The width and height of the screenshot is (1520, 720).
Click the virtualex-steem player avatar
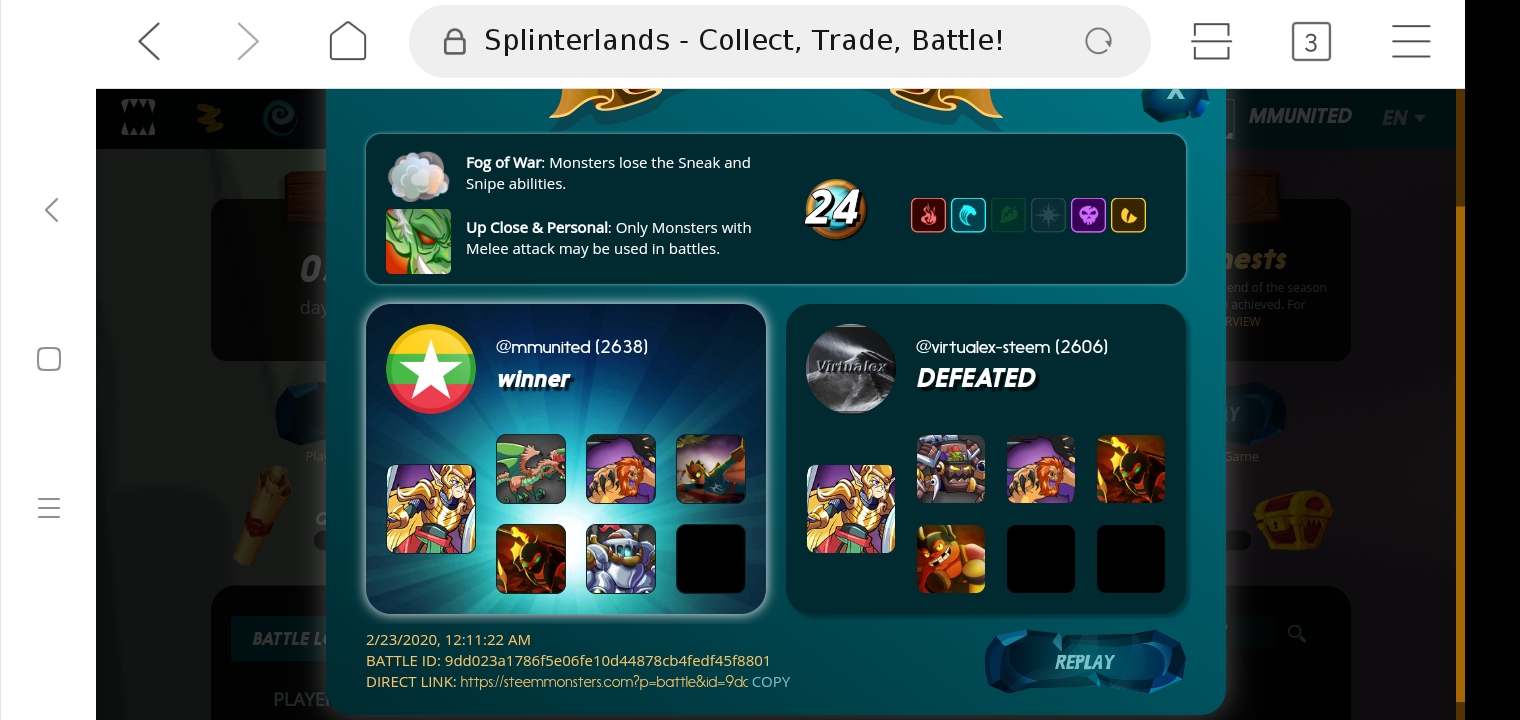coord(851,369)
